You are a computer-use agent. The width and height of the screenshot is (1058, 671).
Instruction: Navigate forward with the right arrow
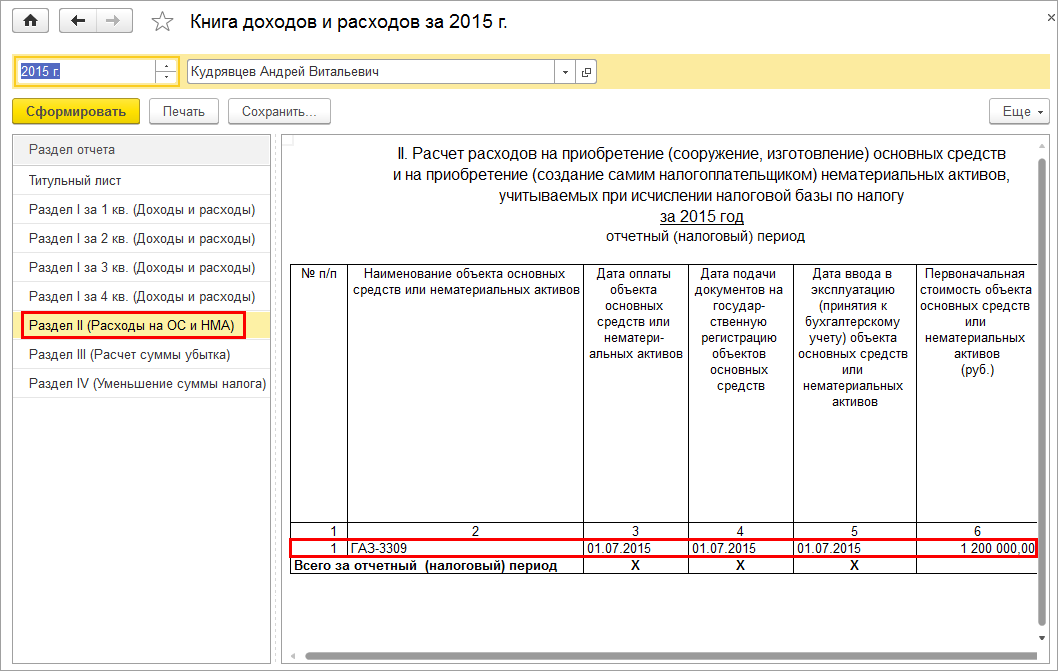(x=114, y=21)
